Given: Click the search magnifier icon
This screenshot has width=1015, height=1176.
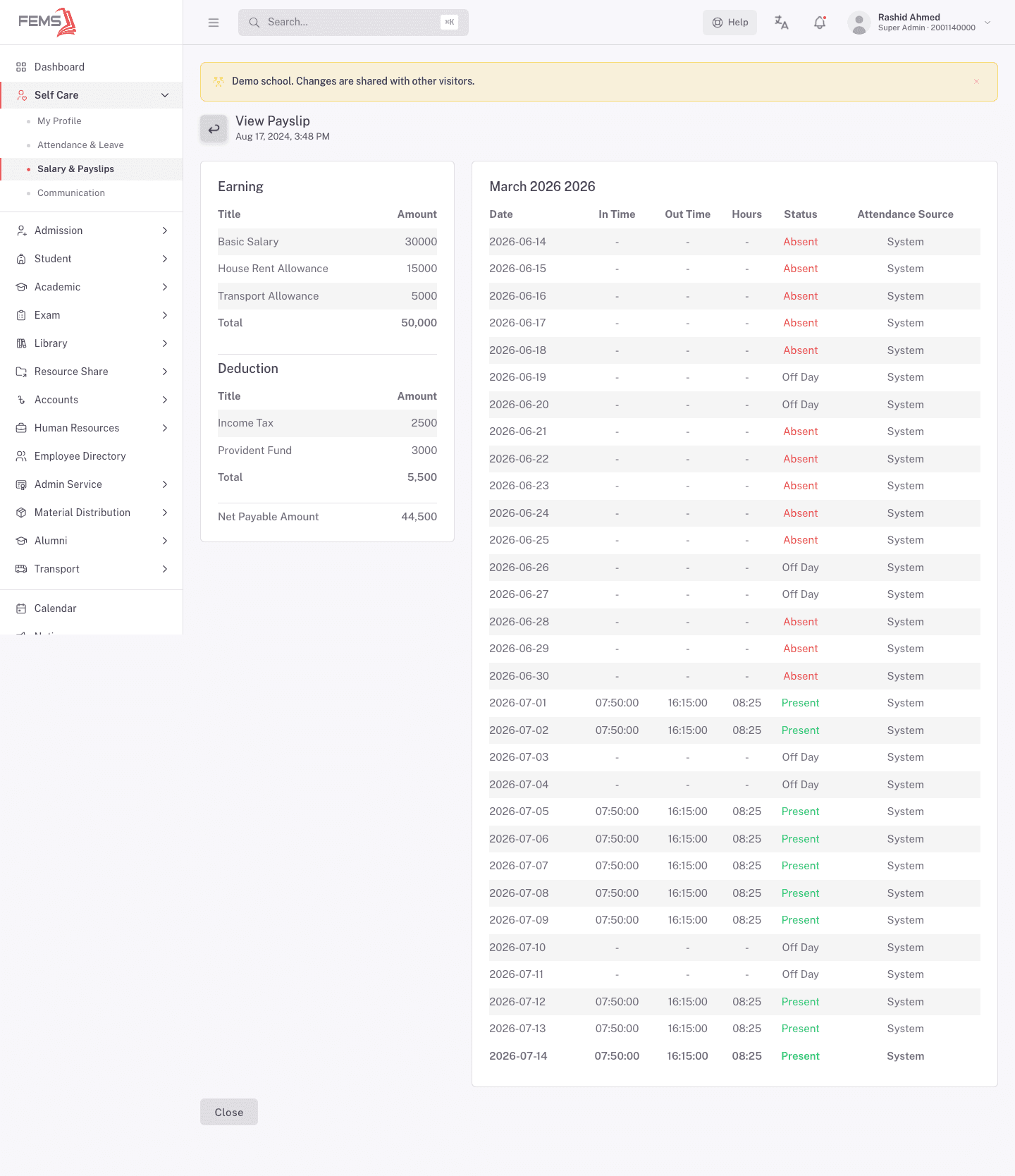Looking at the screenshot, I should [x=254, y=23].
